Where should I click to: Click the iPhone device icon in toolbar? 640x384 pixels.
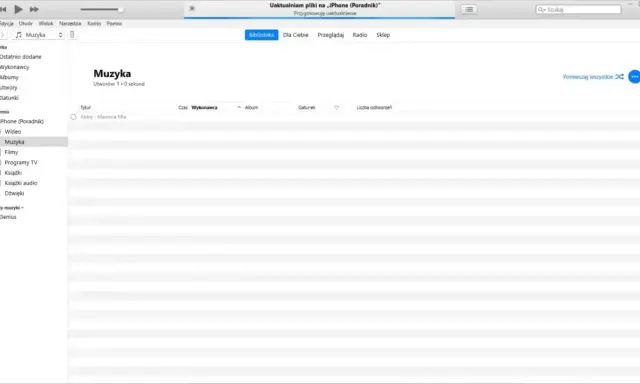[x=72, y=35]
